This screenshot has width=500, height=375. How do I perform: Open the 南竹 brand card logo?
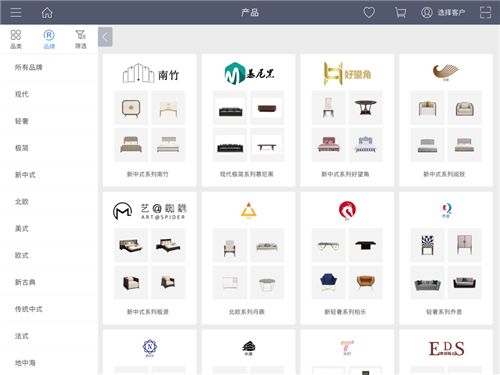[x=150, y=73]
